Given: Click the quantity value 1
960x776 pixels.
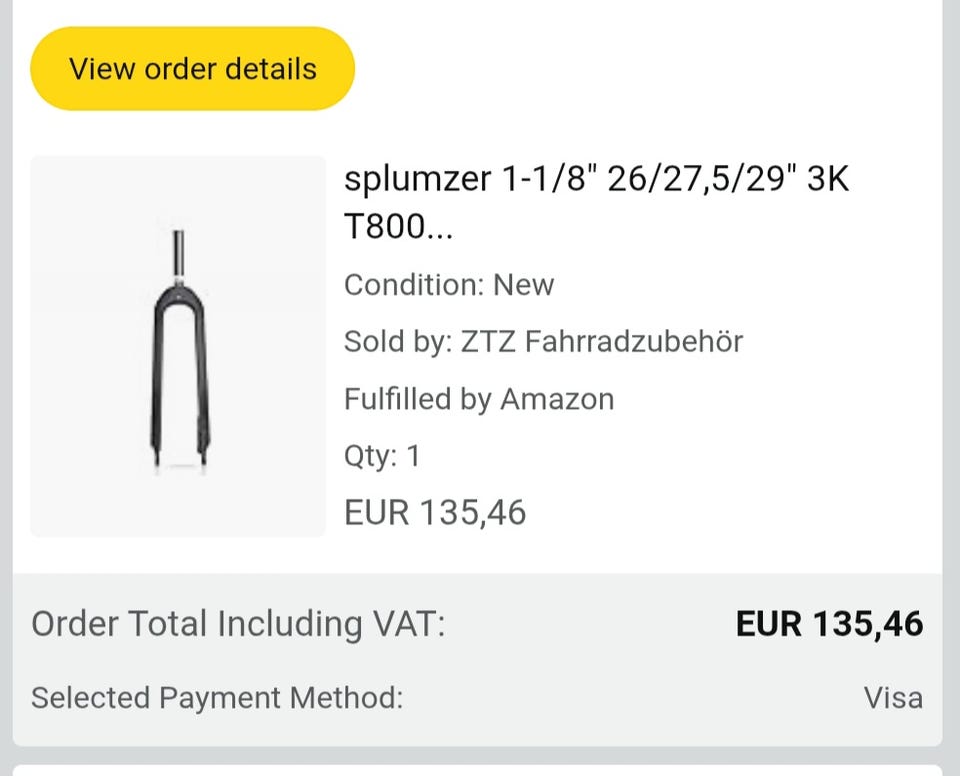Looking at the screenshot, I should pos(413,456).
